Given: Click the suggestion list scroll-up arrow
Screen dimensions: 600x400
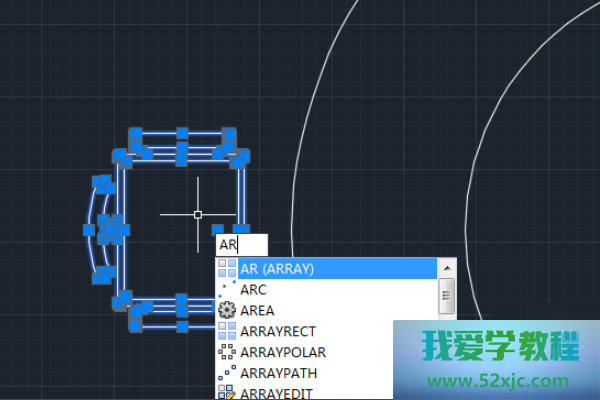Looking at the screenshot, I should click(x=448, y=268).
